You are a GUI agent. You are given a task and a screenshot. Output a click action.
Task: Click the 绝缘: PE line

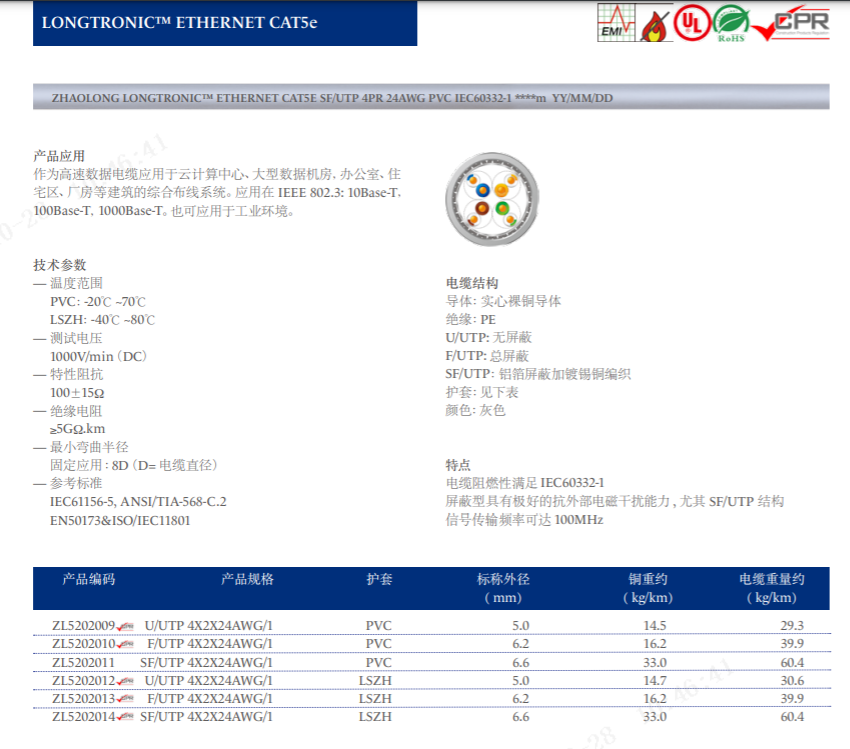[x=471, y=319]
